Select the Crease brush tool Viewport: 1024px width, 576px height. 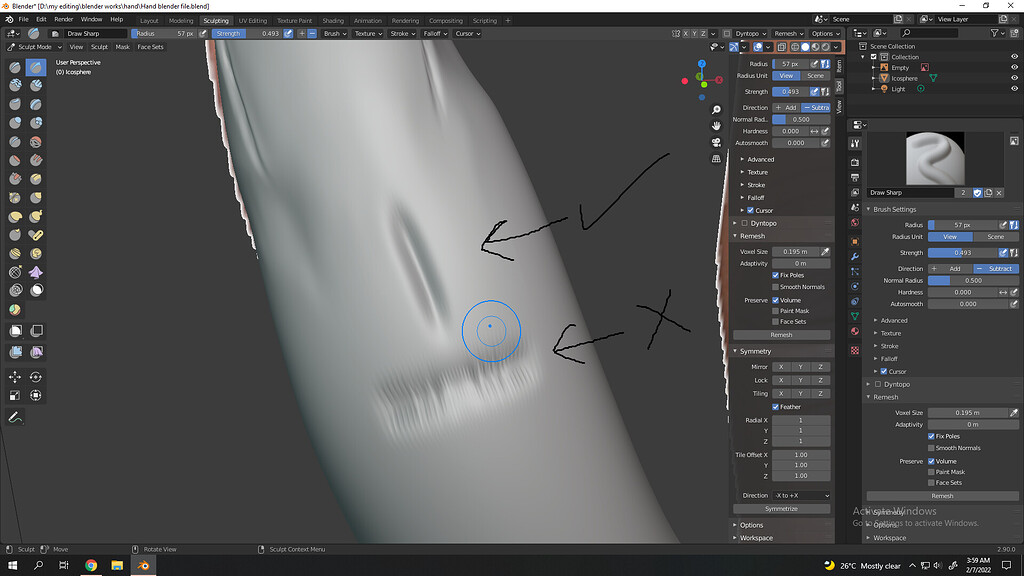15,142
